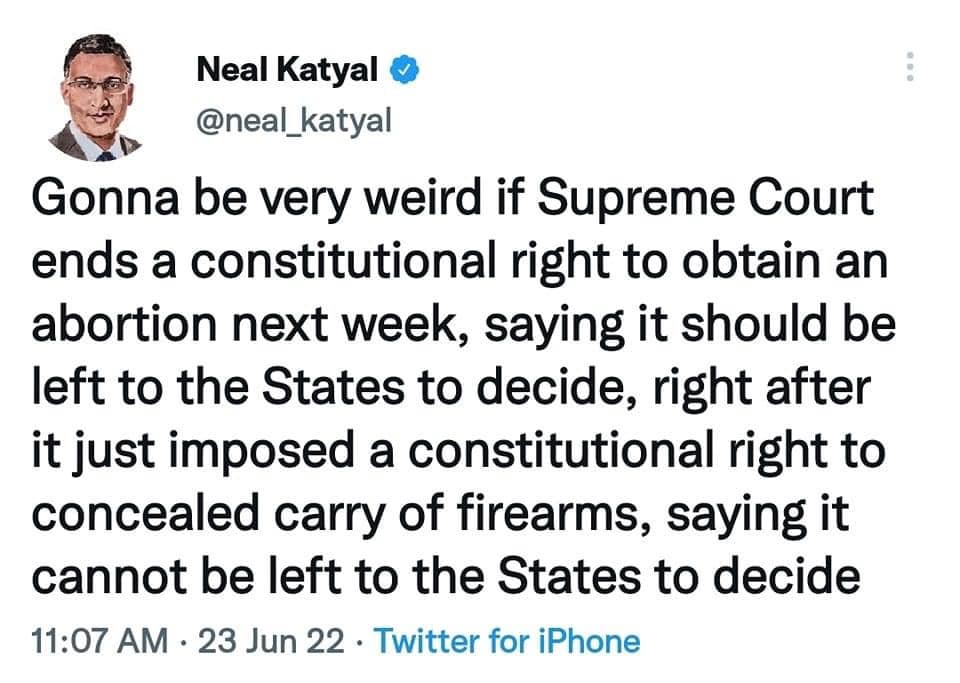Viewport: 960px width, 683px height.
Task: Click the Neal Katyal display name
Action: point(286,70)
